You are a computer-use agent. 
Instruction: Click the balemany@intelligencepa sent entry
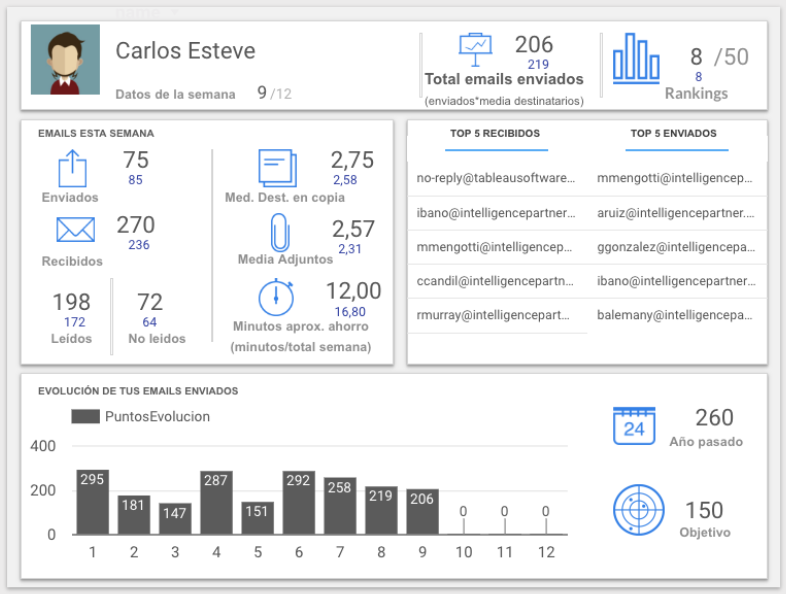pos(675,315)
